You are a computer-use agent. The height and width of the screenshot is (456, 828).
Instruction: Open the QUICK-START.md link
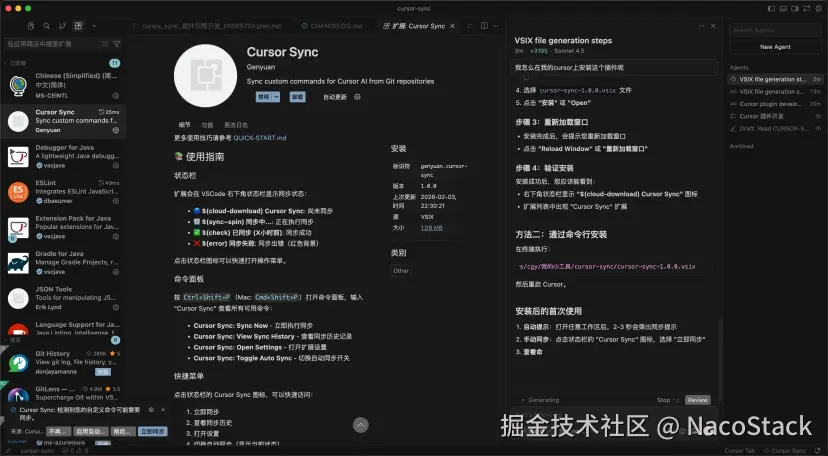[x=260, y=138]
